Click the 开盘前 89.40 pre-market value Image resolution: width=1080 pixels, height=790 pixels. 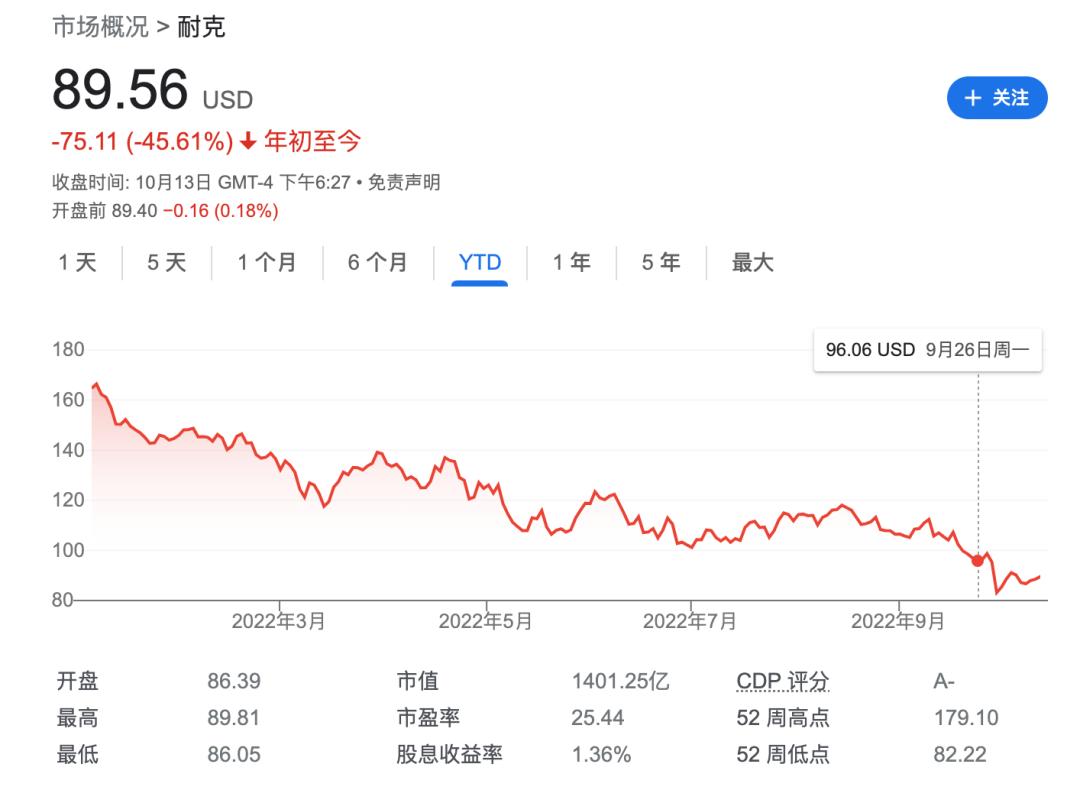105,211
